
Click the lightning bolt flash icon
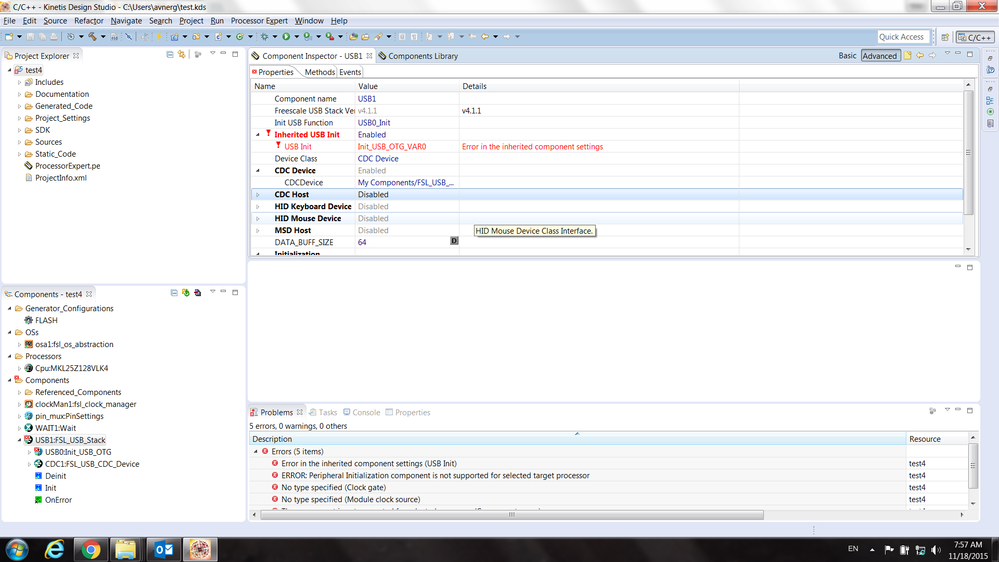[159, 37]
